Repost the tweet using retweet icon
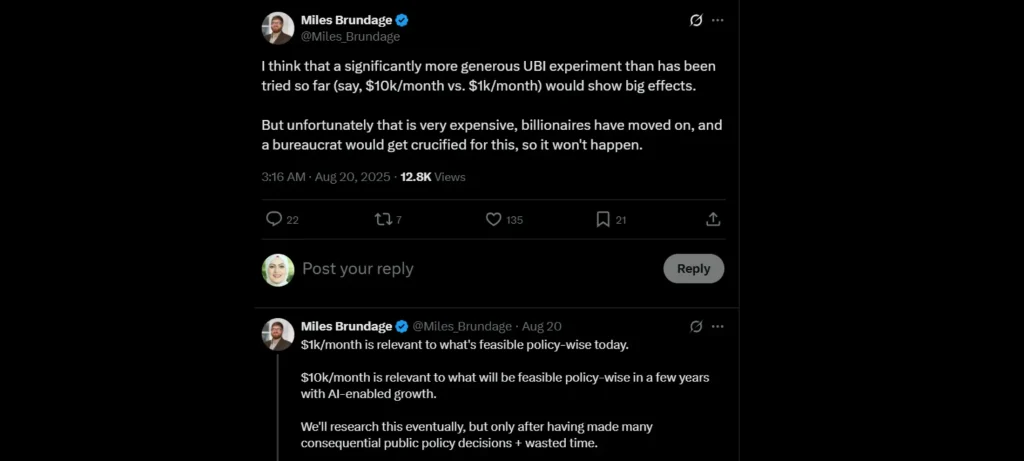Image resolution: width=1024 pixels, height=461 pixels. pos(383,219)
